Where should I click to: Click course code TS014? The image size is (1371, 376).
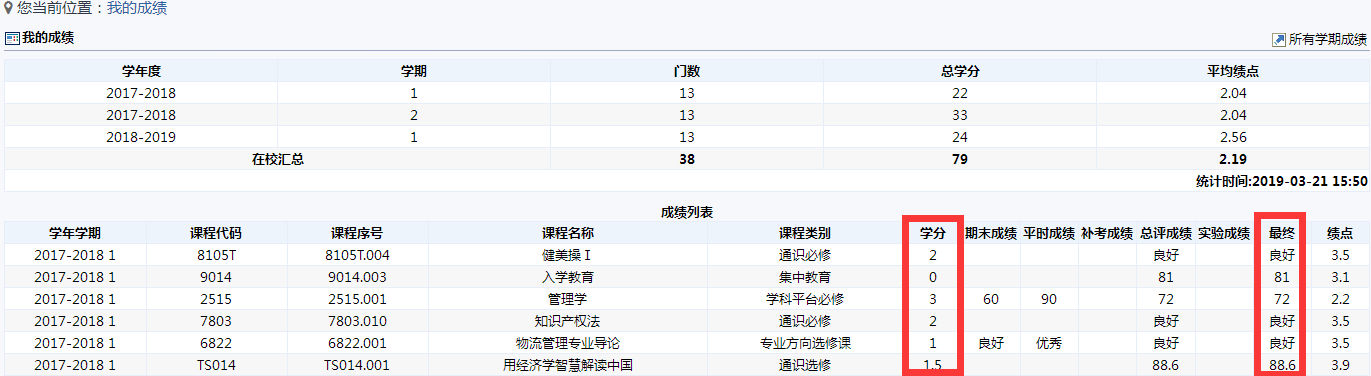tap(215, 365)
